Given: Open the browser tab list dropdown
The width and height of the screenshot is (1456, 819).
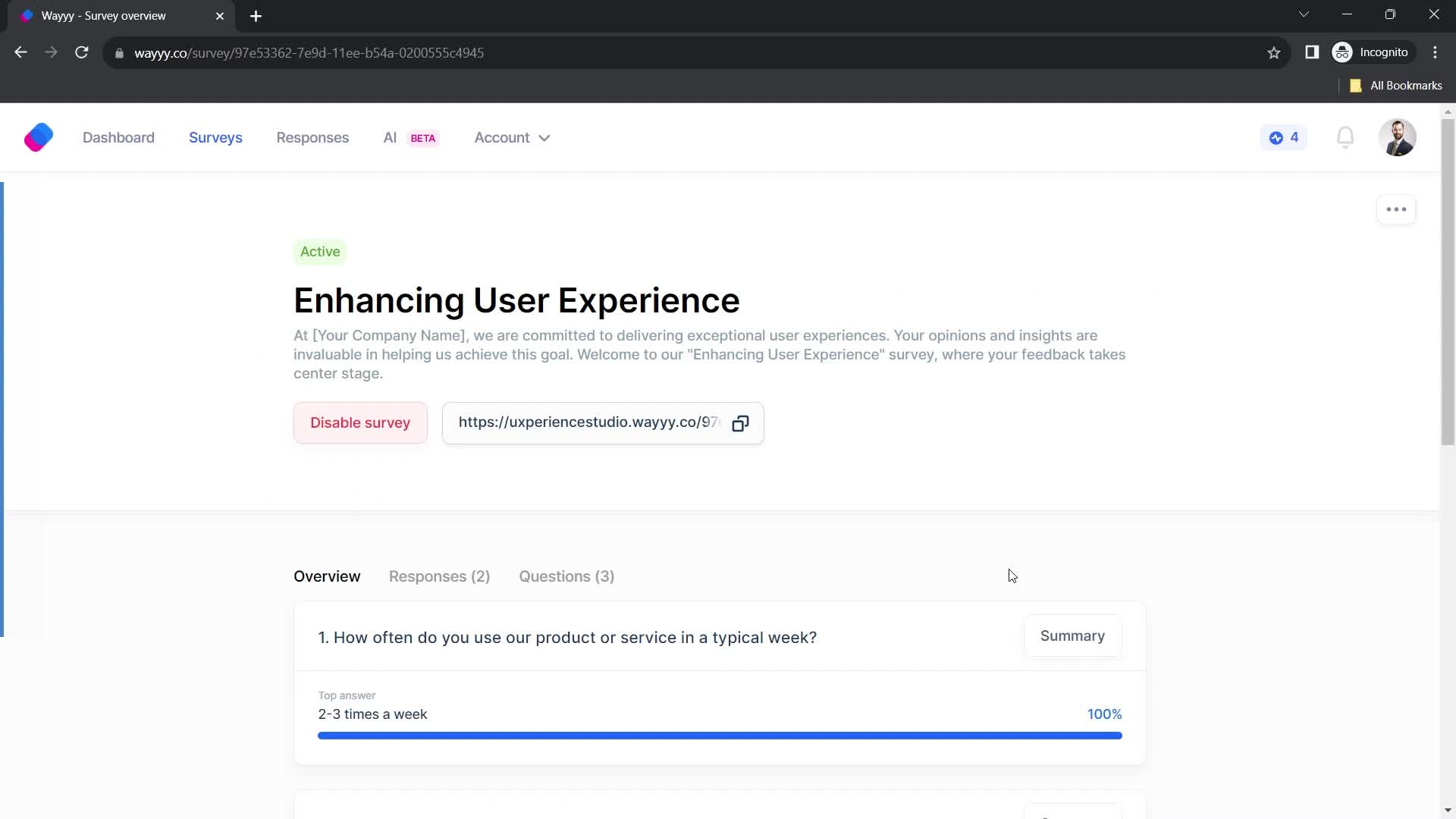Looking at the screenshot, I should coord(1304,15).
